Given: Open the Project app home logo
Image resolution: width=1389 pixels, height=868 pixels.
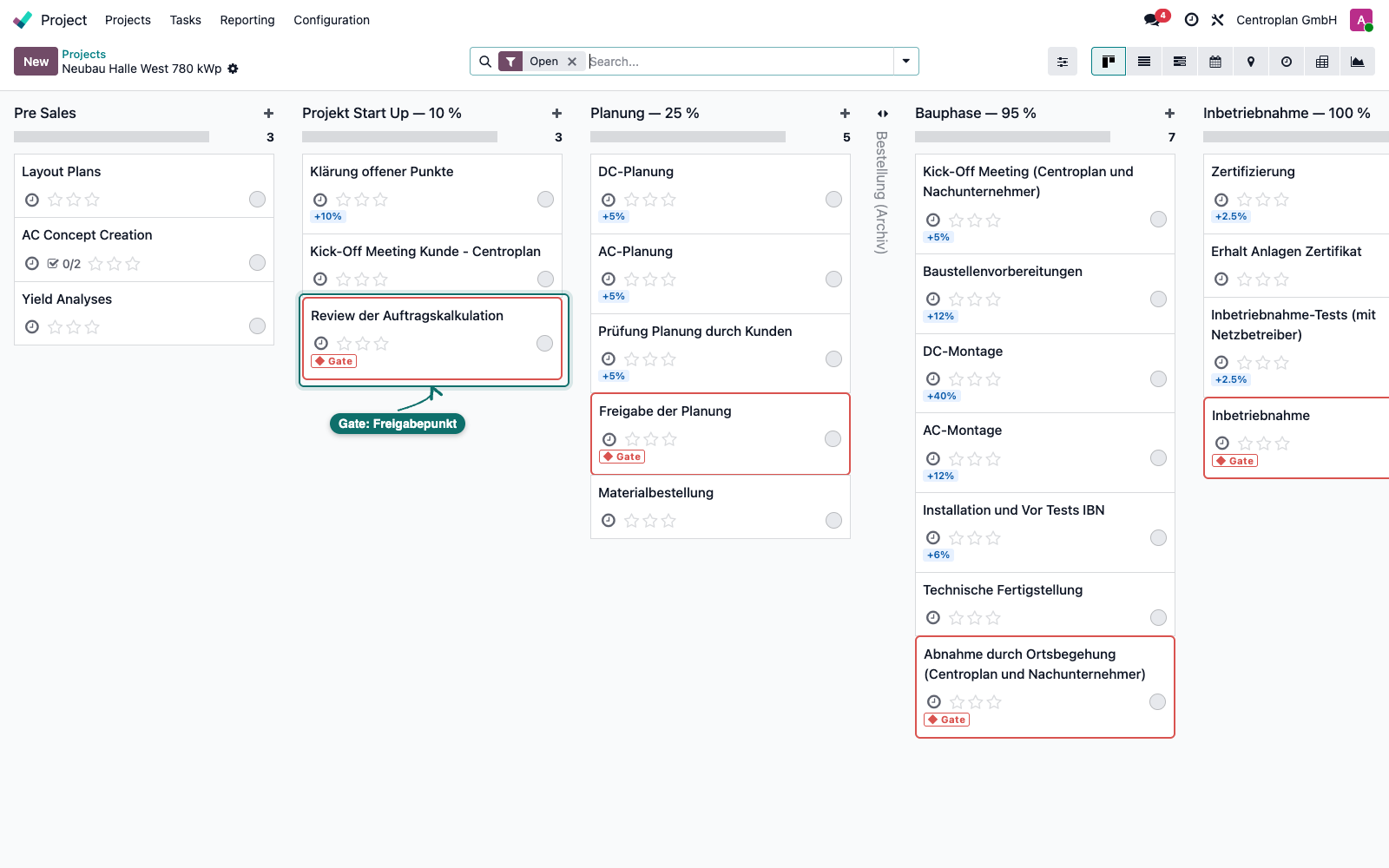Looking at the screenshot, I should [x=23, y=20].
